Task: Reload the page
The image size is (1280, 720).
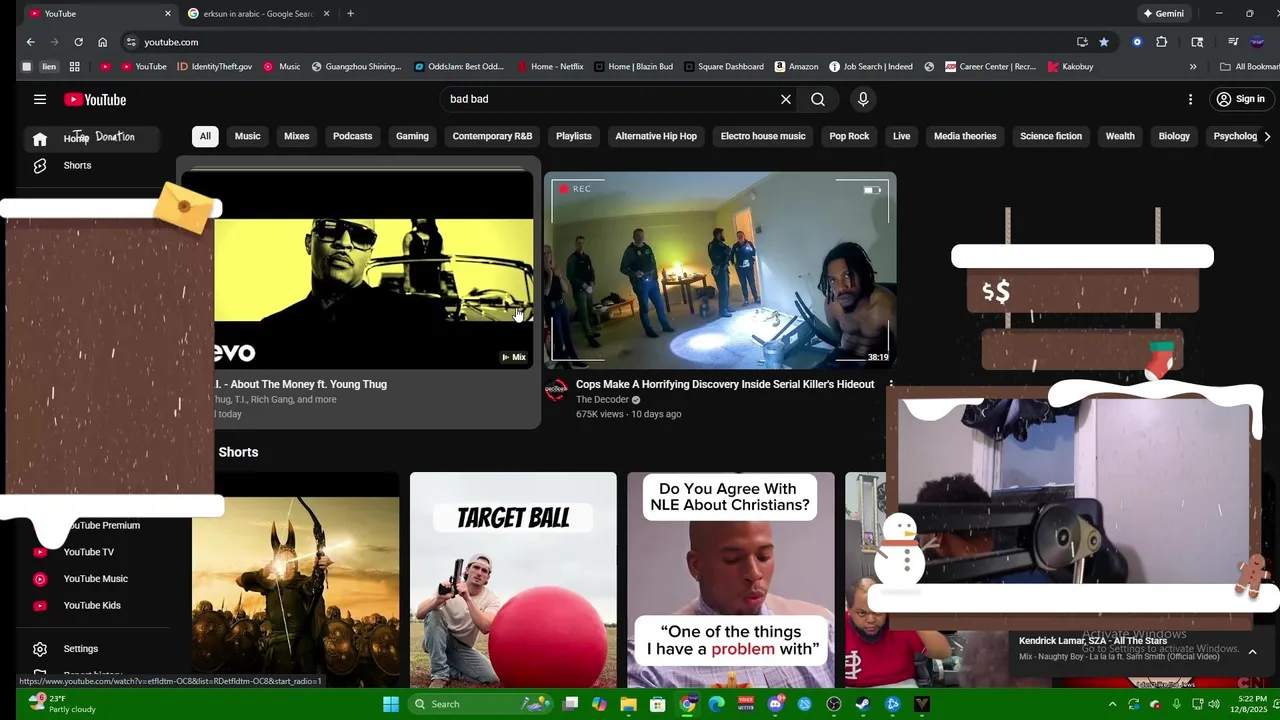Action: [78, 42]
